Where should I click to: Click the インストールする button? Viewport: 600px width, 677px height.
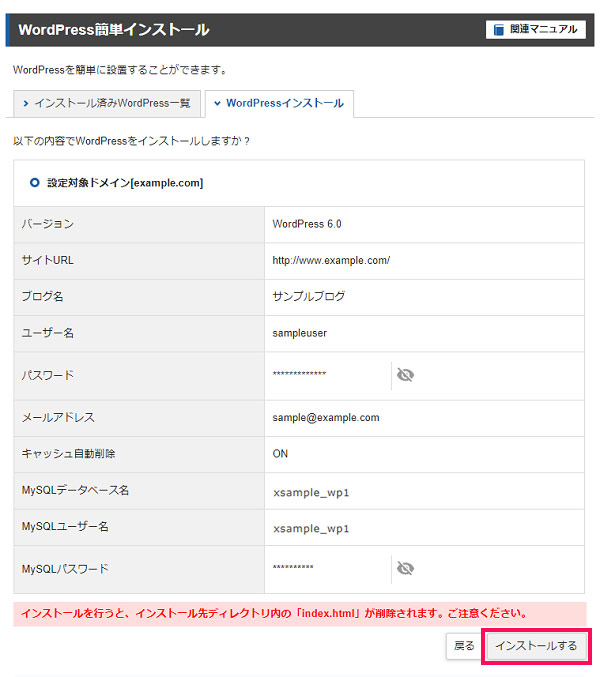point(536,645)
